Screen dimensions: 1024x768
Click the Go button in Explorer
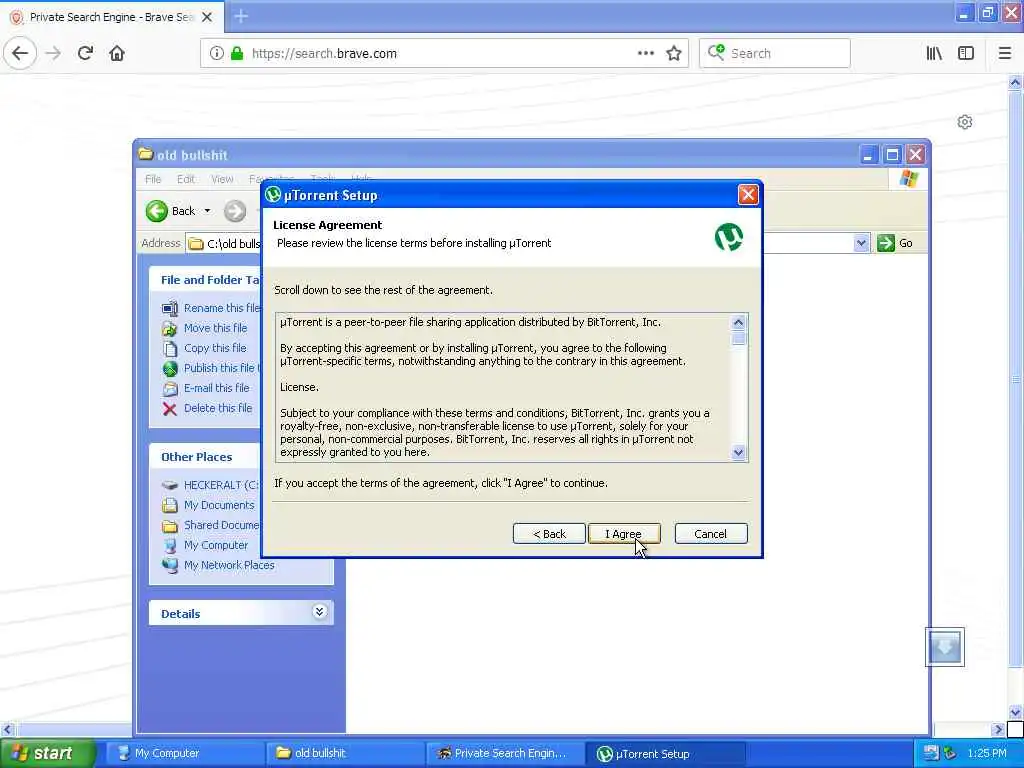coord(895,243)
